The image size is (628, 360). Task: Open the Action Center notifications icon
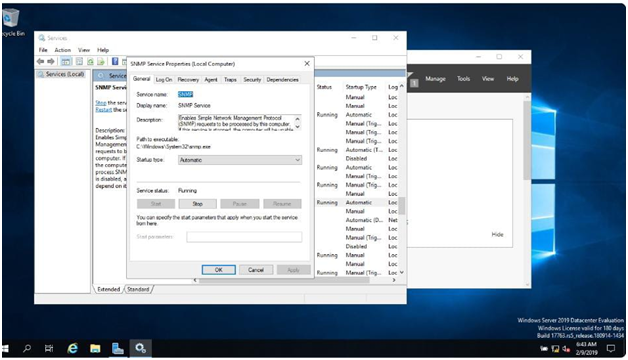(611, 348)
